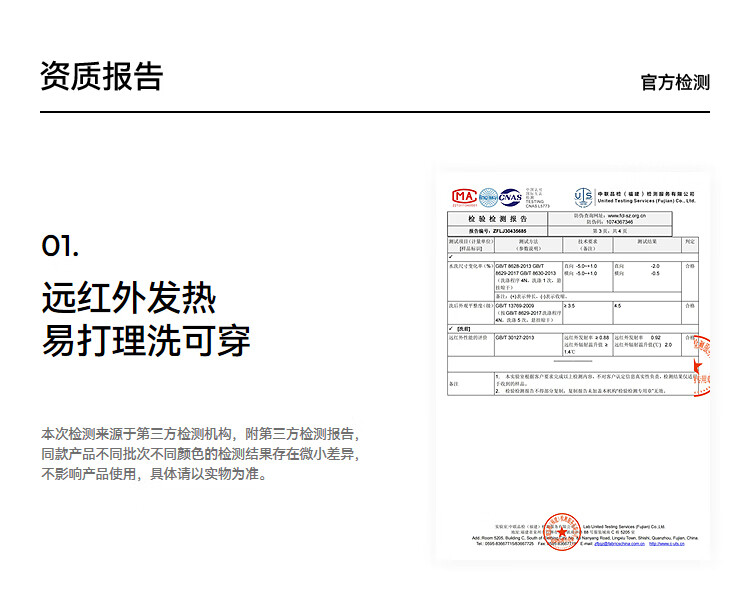Click the disclaimer paragraph starting with 本次检测

point(199,454)
